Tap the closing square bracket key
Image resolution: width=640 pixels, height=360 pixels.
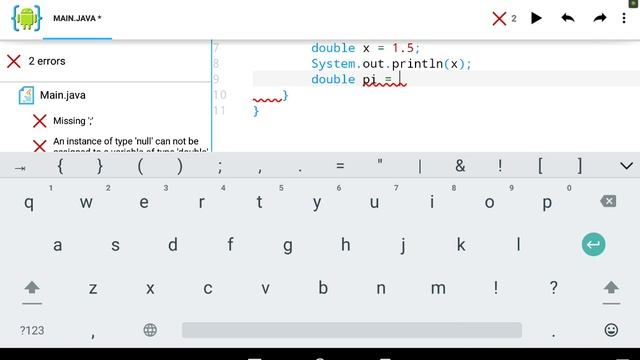[x=580, y=166]
